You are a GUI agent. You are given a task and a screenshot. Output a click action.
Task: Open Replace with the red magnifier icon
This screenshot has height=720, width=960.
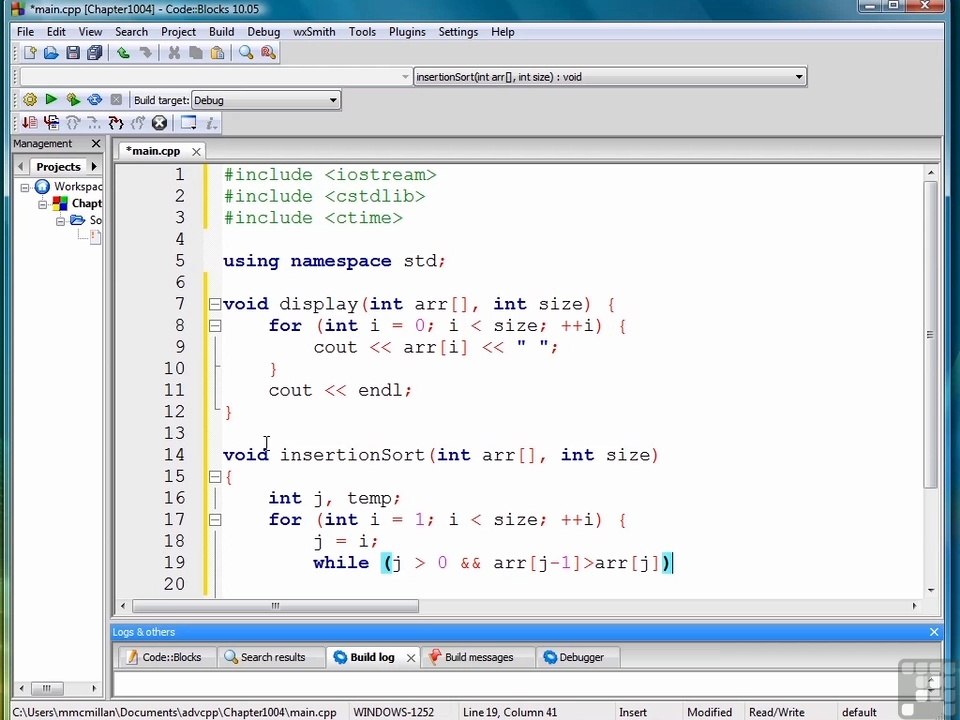pos(268,53)
